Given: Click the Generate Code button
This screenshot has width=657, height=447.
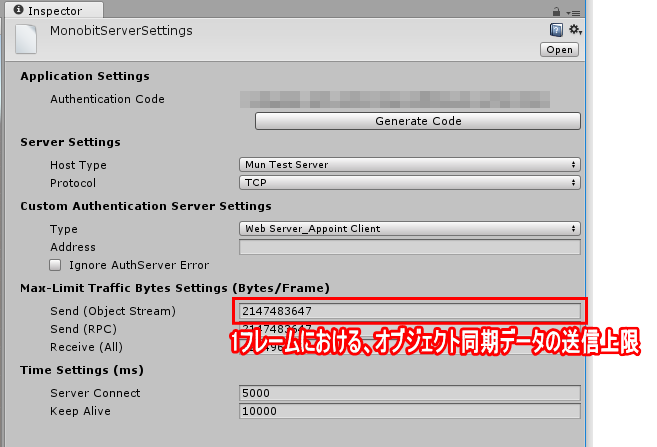Looking at the screenshot, I should pyautogui.click(x=418, y=121).
